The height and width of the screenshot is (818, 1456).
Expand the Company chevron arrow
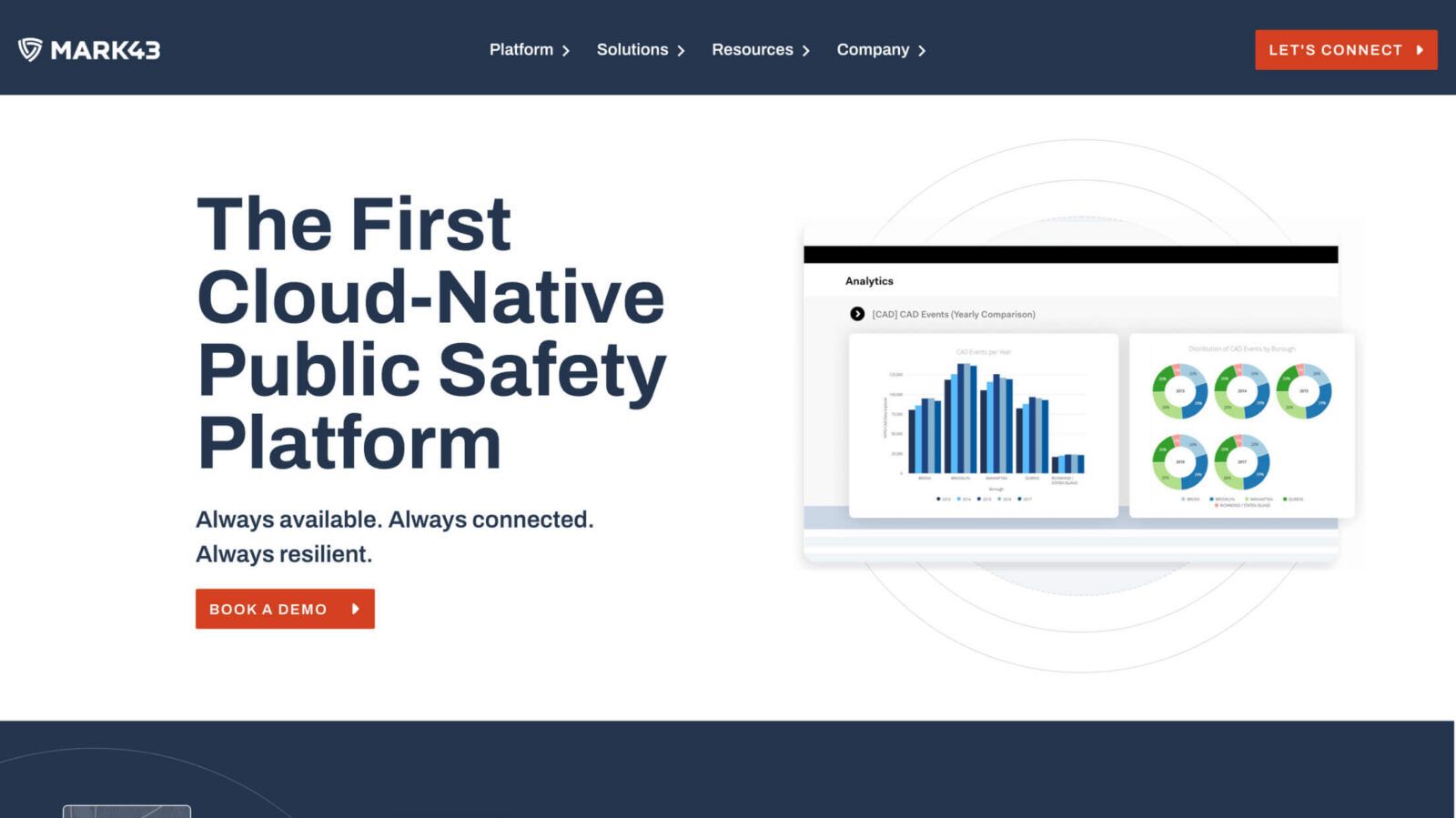[922, 51]
